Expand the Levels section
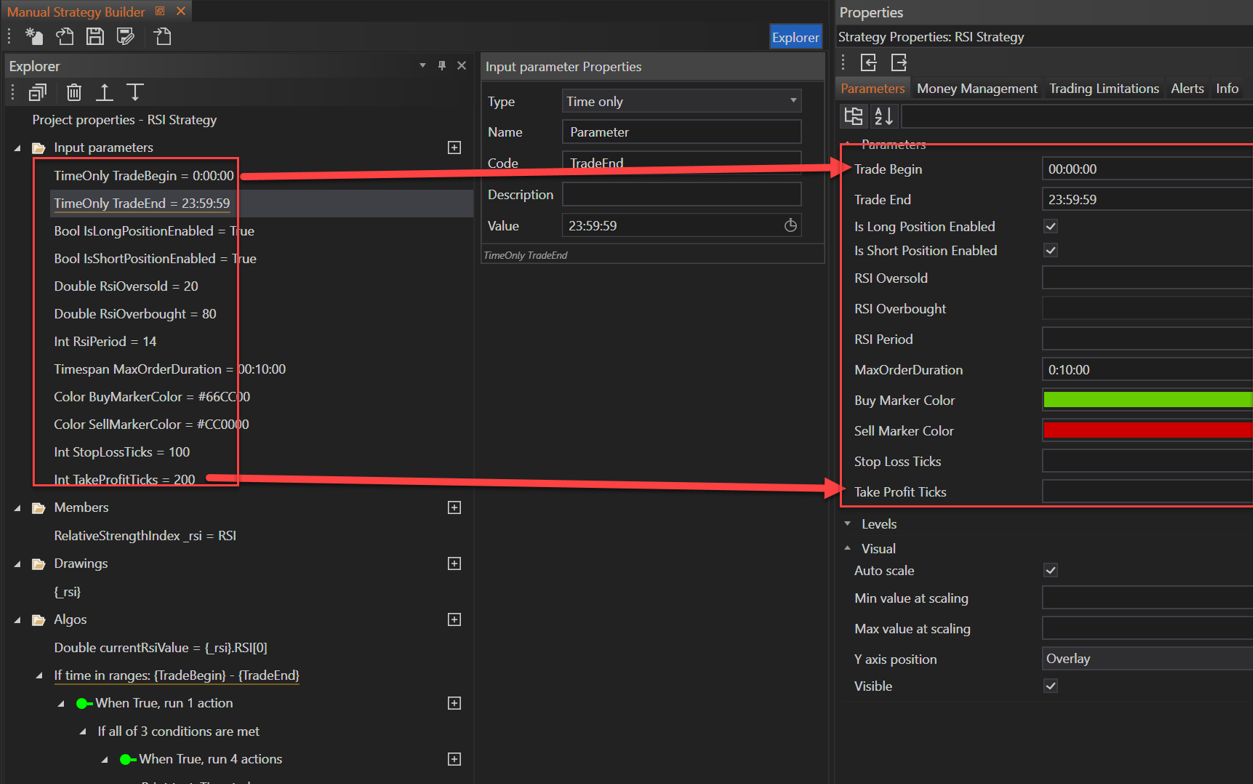 coord(848,524)
